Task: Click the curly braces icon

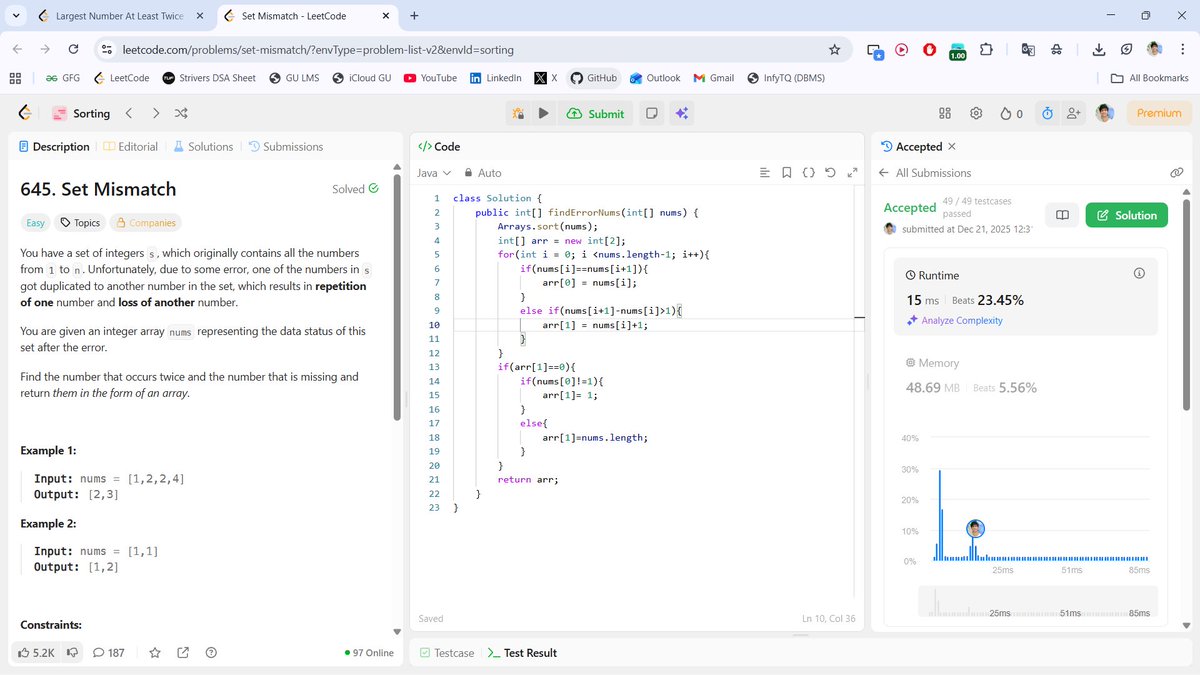Action: (808, 173)
